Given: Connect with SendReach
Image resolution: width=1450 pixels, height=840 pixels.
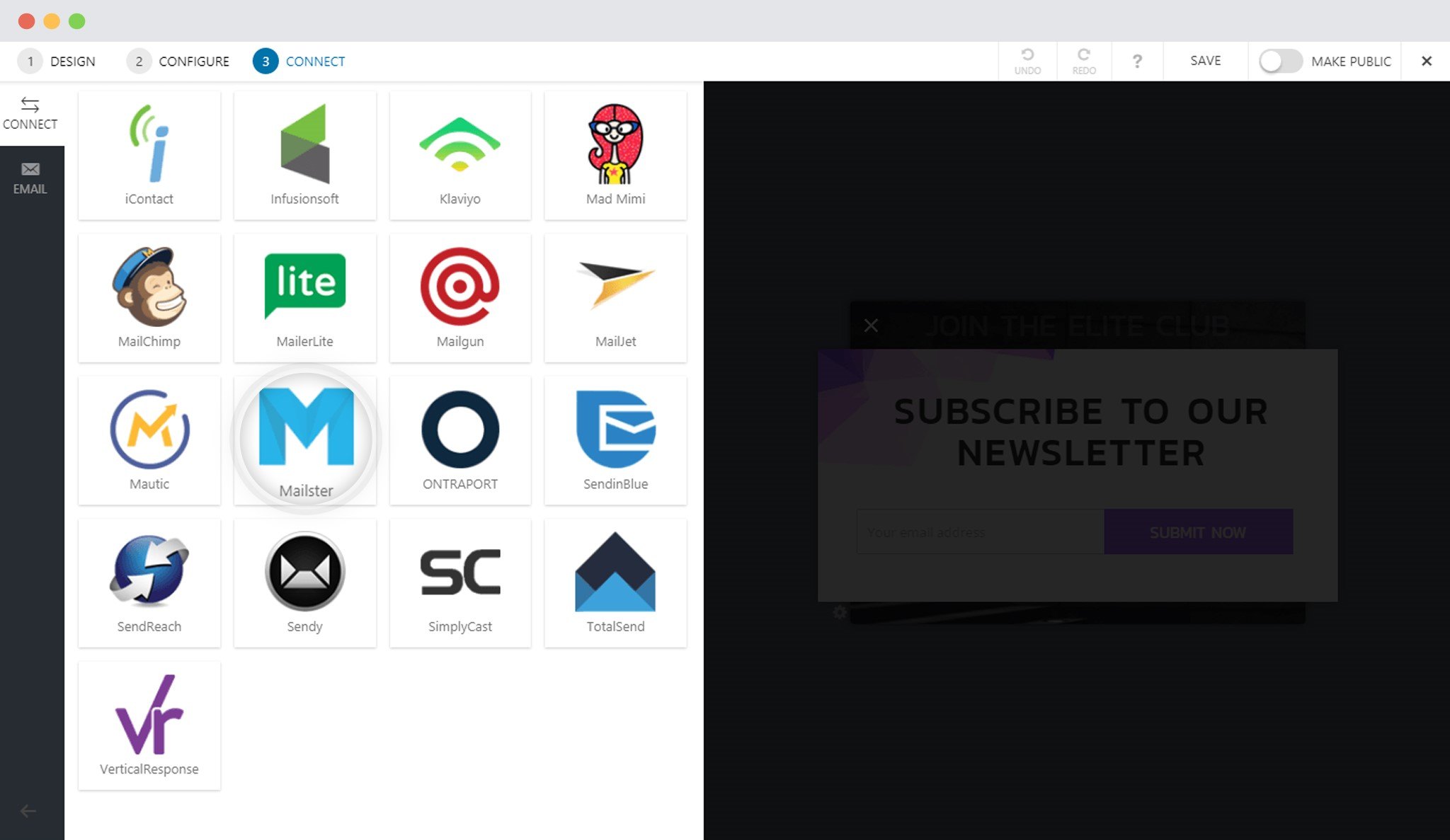Looking at the screenshot, I should point(149,583).
